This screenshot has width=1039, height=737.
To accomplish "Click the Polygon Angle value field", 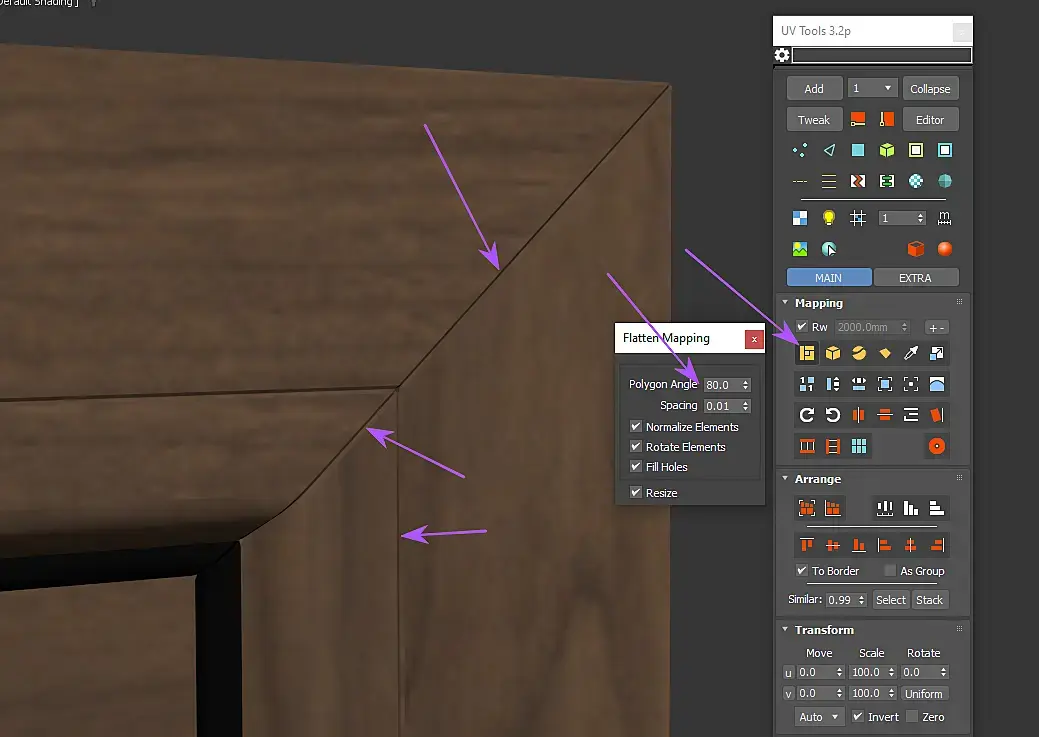I will pos(722,384).
